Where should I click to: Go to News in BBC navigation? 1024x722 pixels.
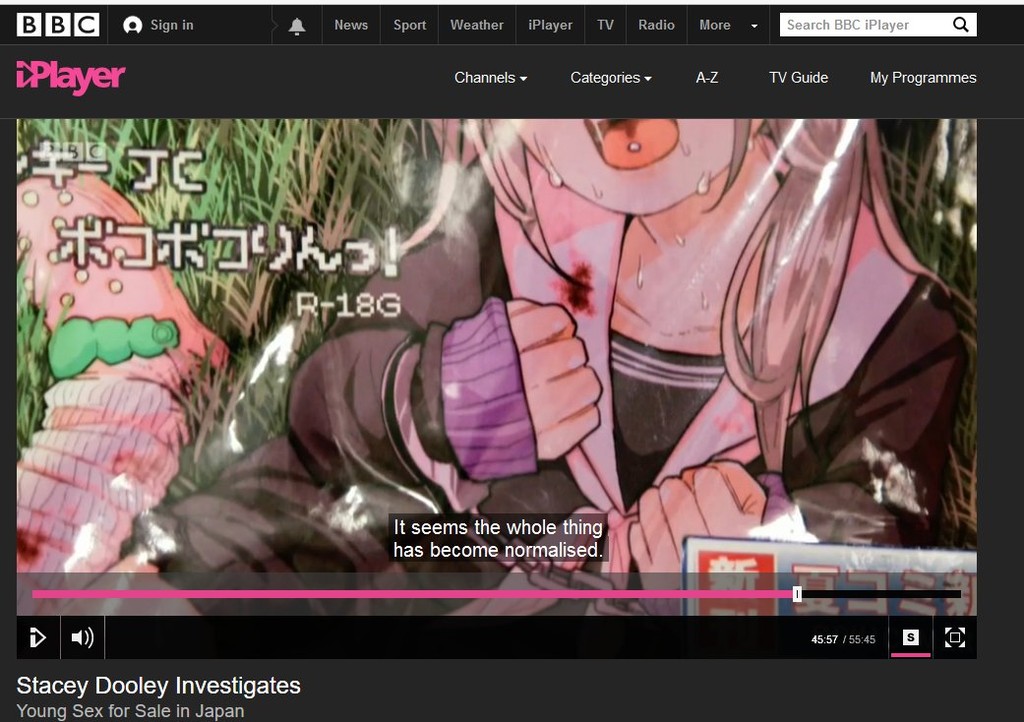click(351, 25)
